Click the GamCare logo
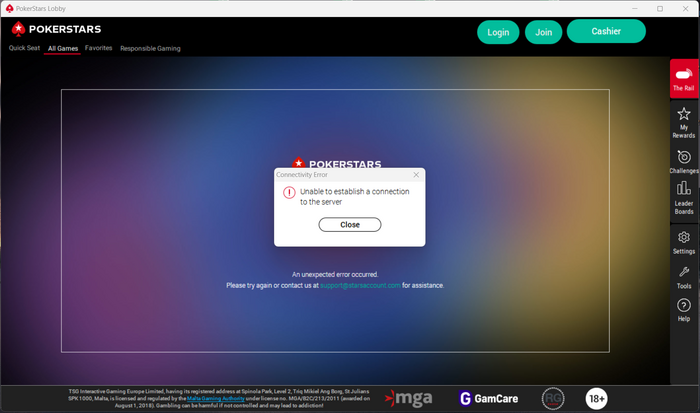This screenshot has height=413, width=700. point(488,398)
